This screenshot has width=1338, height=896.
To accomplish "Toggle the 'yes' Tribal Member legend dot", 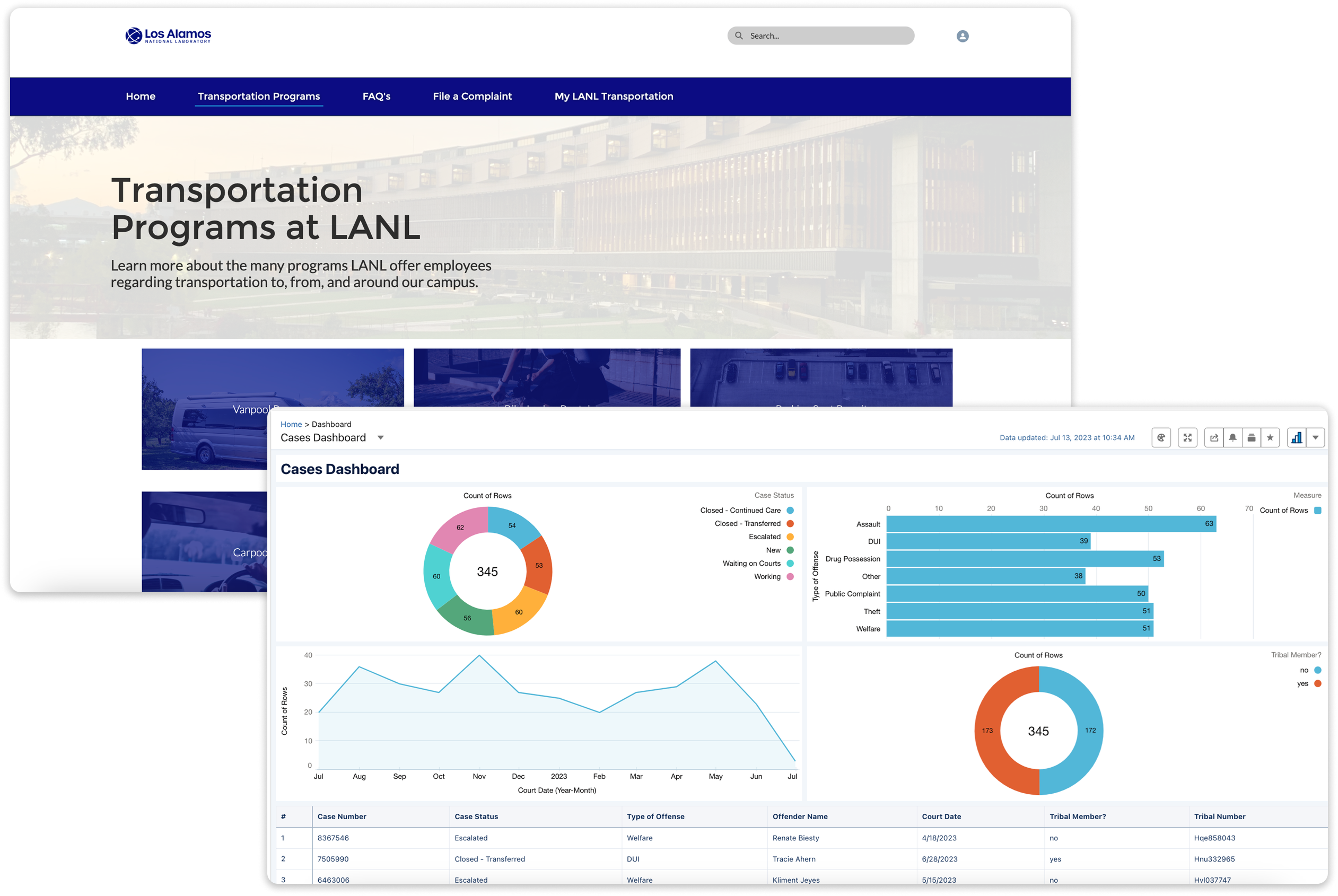I will click(1317, 683).
